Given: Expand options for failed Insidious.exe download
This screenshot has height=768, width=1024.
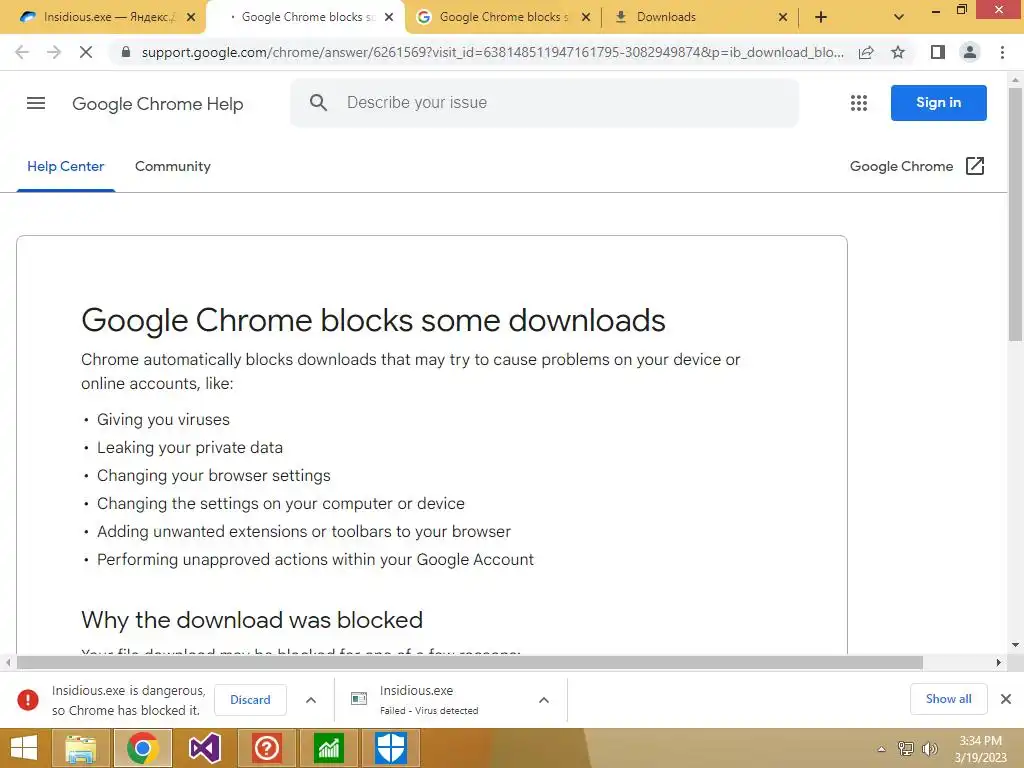Looking at the screenshot, I should coord(543,699).
